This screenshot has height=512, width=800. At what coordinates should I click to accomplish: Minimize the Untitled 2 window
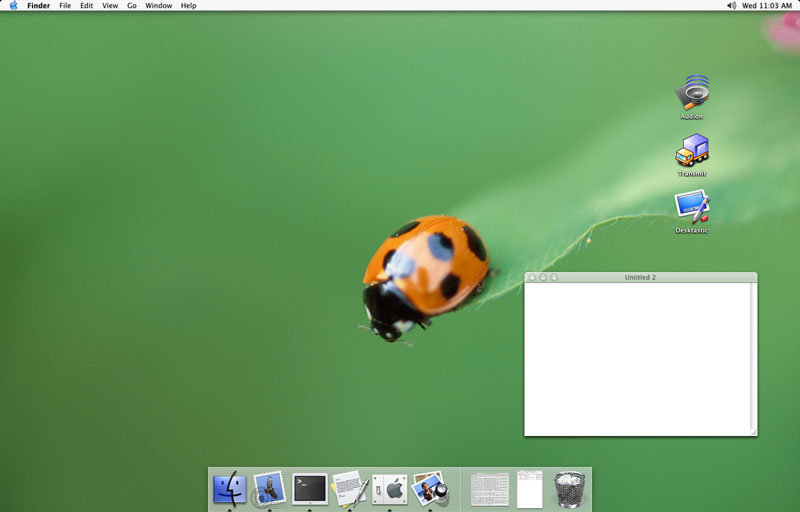point(543,277)
